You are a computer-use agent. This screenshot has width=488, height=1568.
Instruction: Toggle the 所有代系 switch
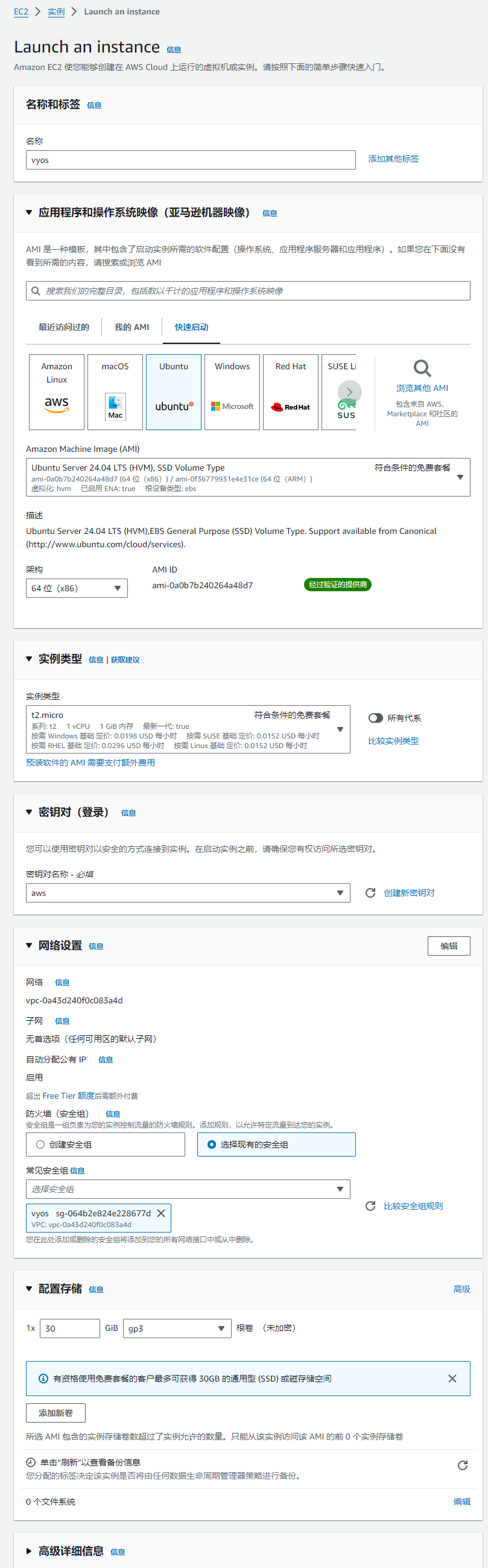375,718
